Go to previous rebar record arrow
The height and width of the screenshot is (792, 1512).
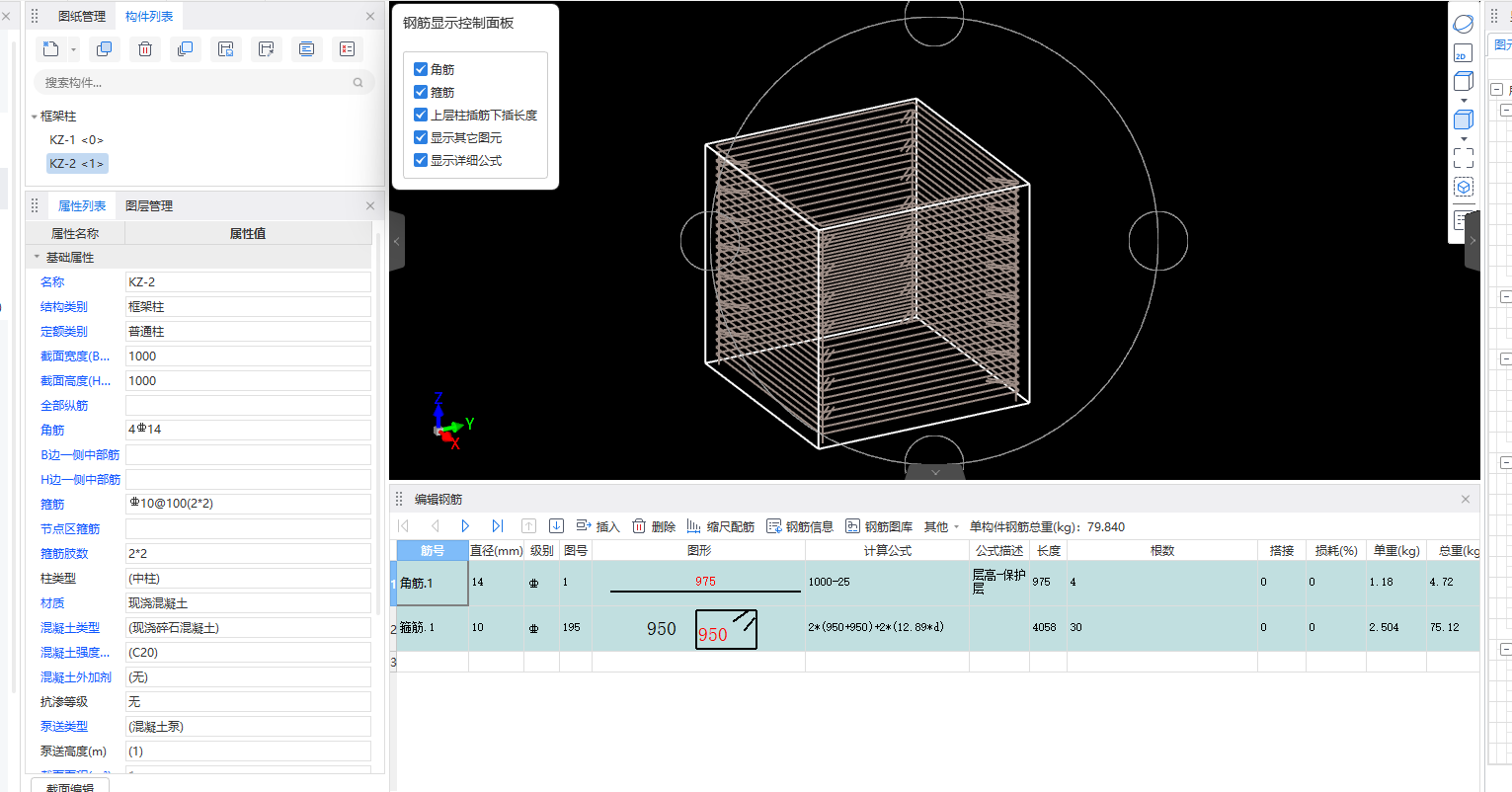(435, 526)
